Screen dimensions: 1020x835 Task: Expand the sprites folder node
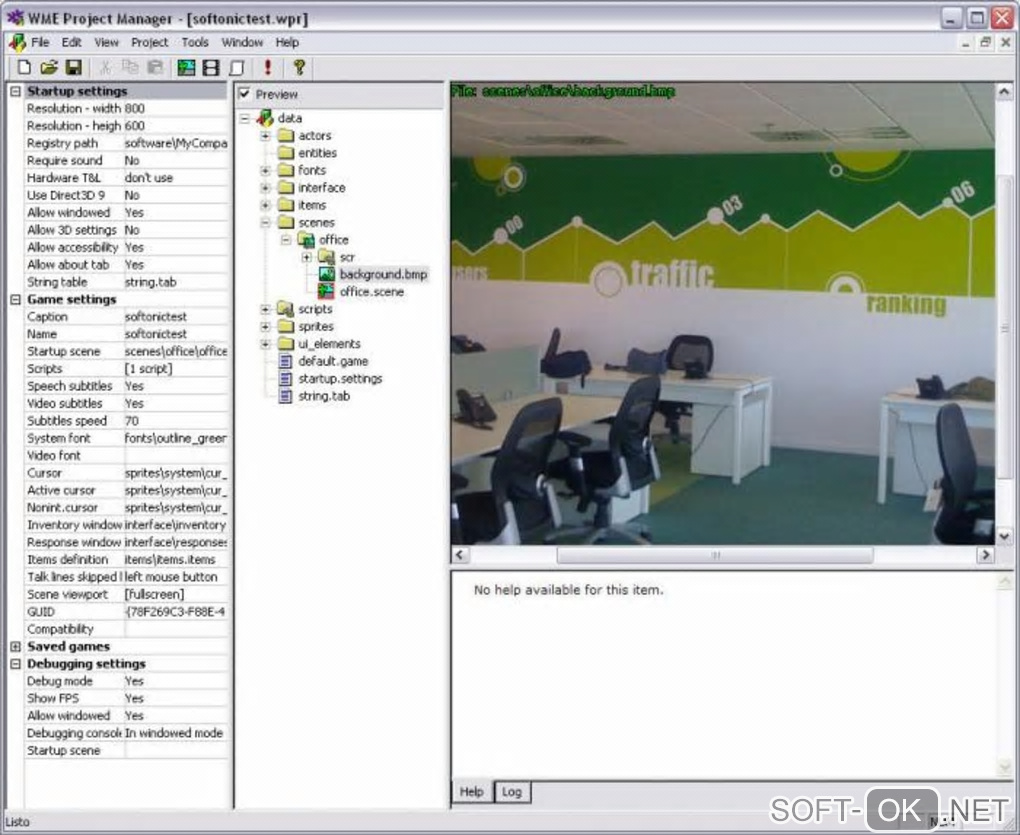(265, 326)
